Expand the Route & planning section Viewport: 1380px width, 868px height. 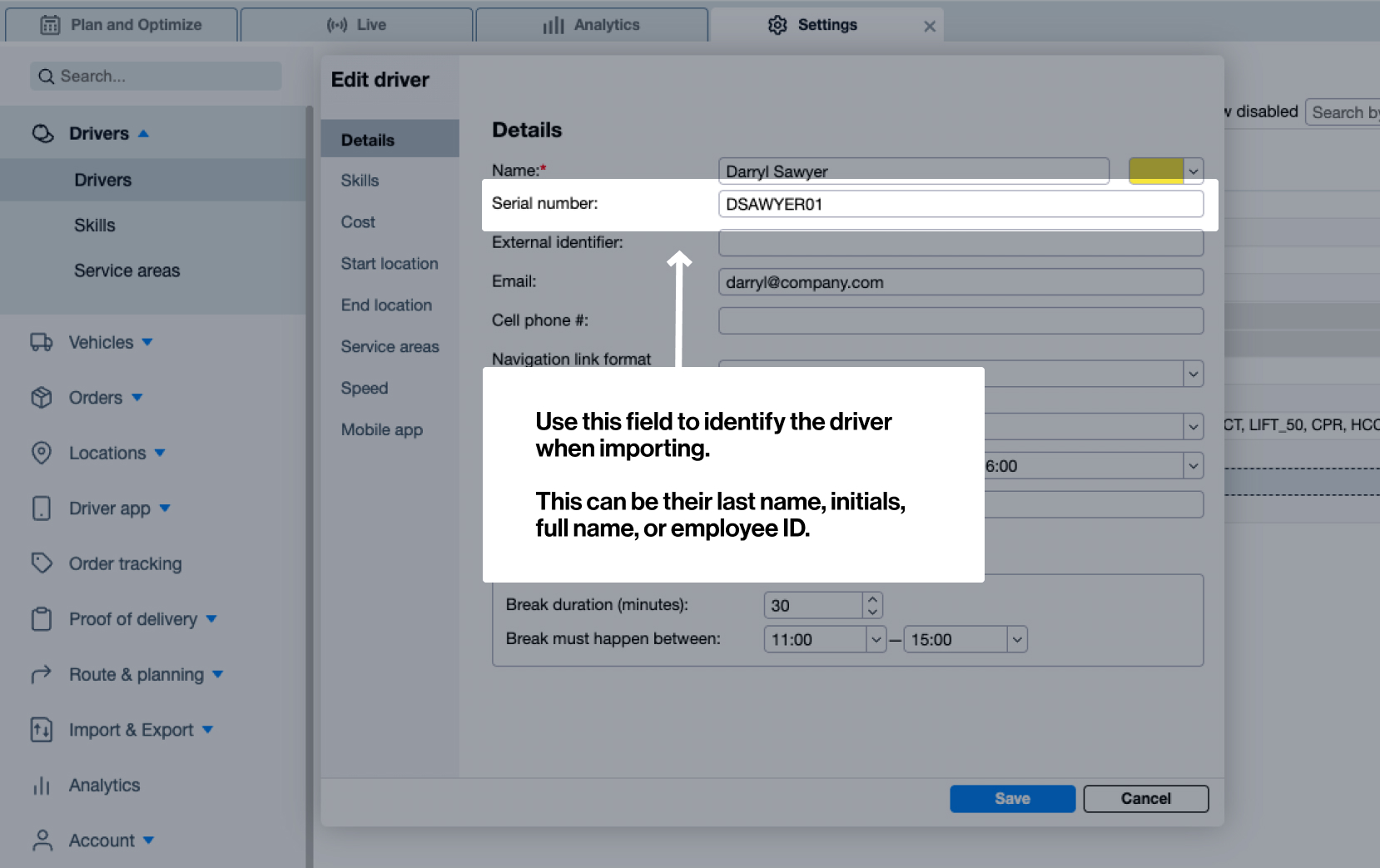coord(218,674)
